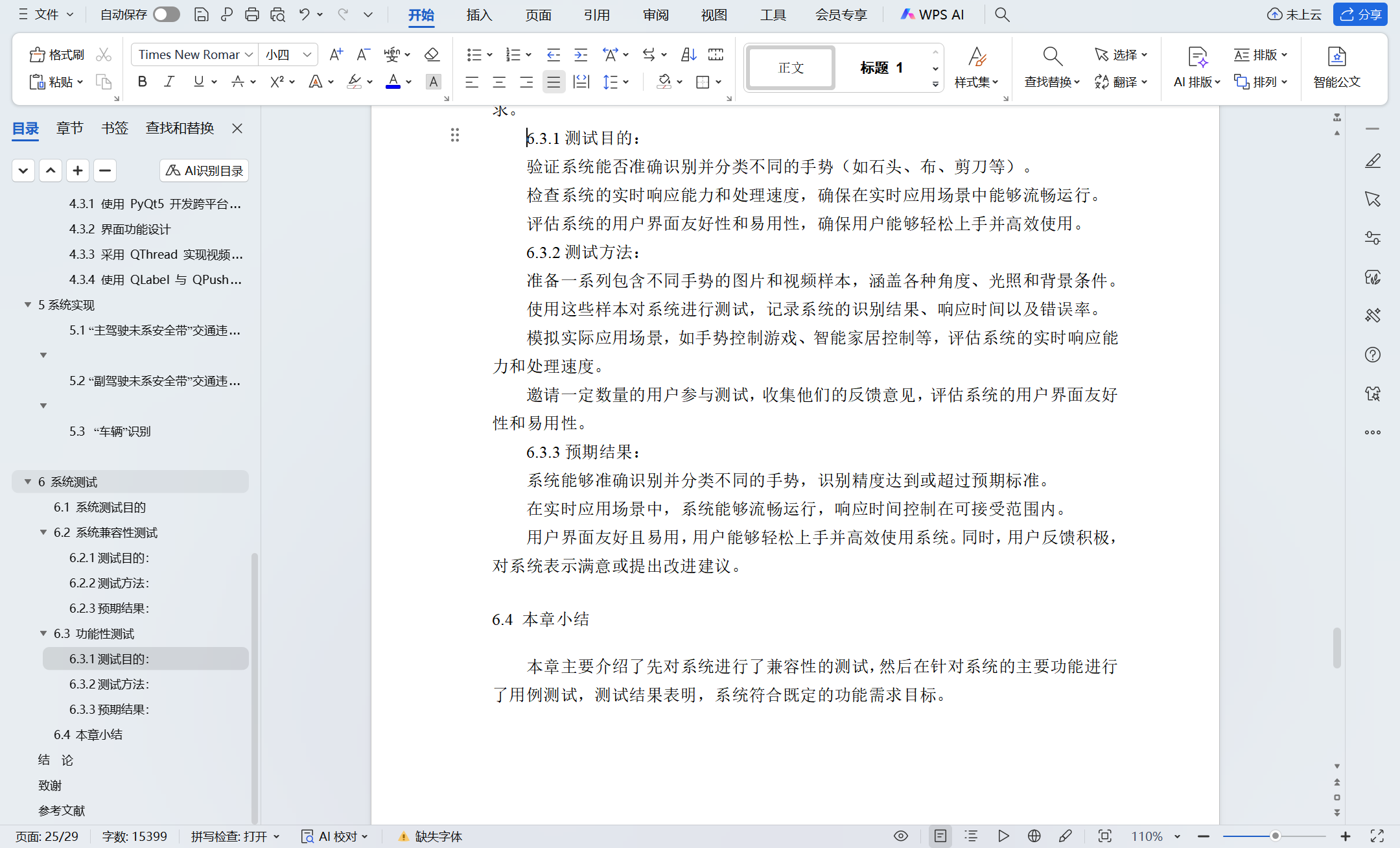Click 缺失字体 warning in status bar
This screenshot has width=1400, height=848.
pos(430,836)
